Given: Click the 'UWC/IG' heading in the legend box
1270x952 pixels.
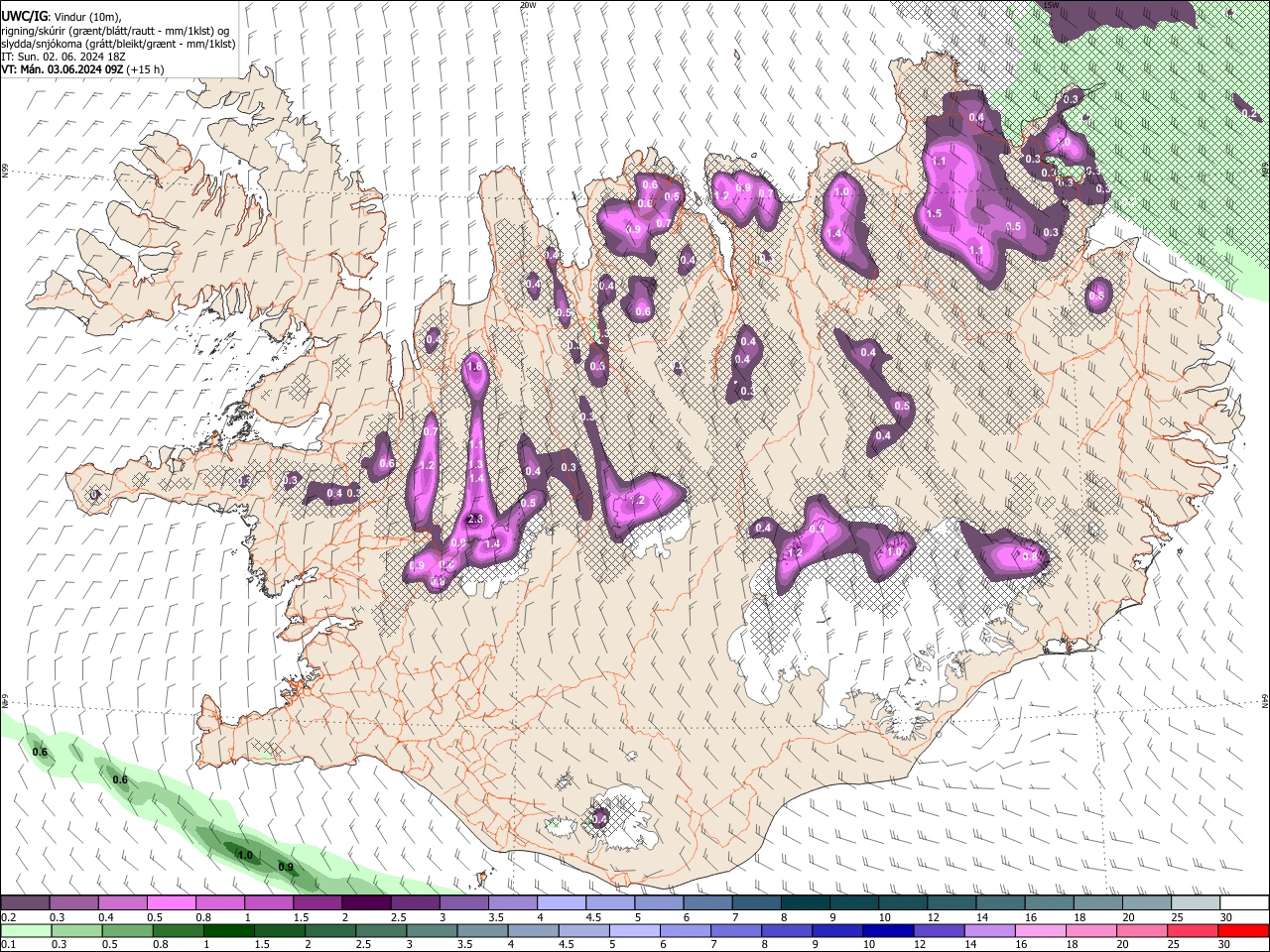Looking at the screenshot, I should coord(23,15).
